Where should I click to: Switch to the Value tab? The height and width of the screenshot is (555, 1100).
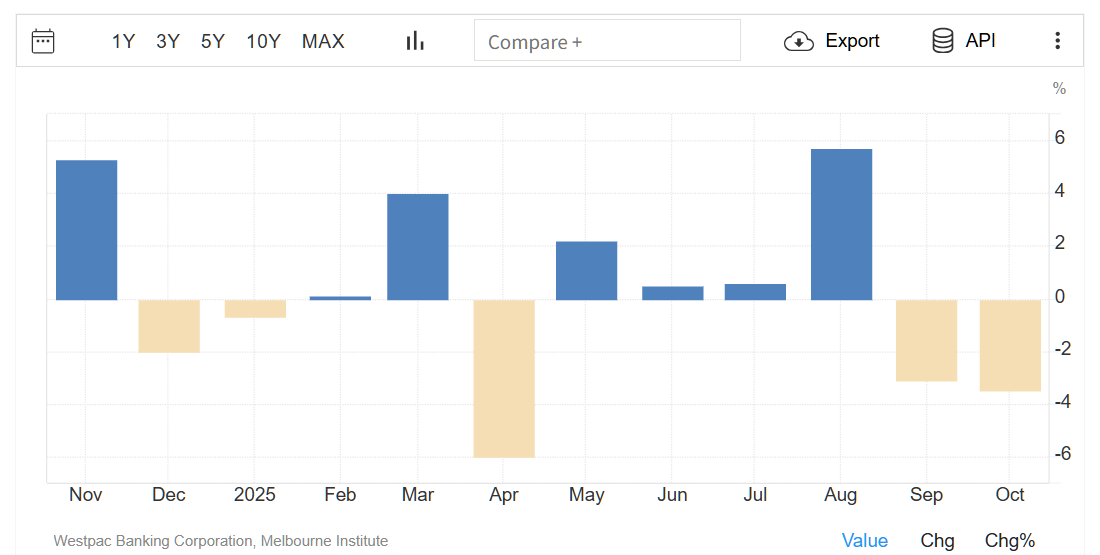pos(864,540)
